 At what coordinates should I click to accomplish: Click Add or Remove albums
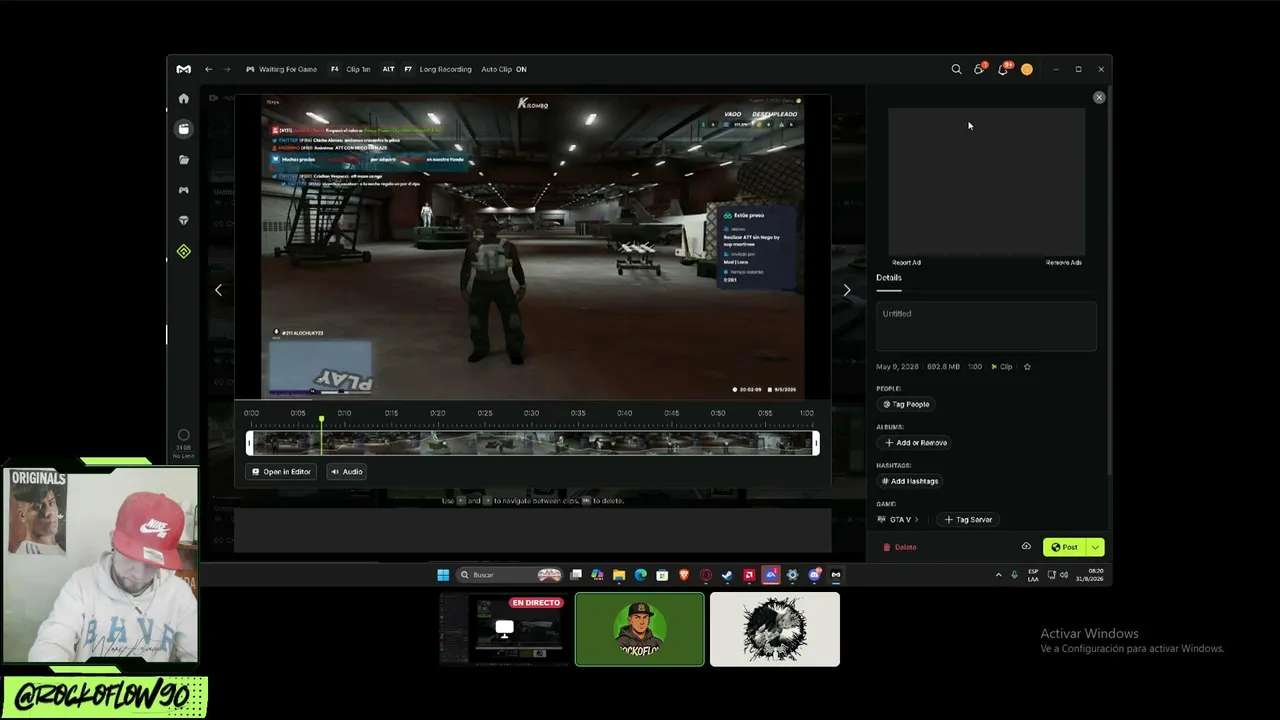coord(915,443)
